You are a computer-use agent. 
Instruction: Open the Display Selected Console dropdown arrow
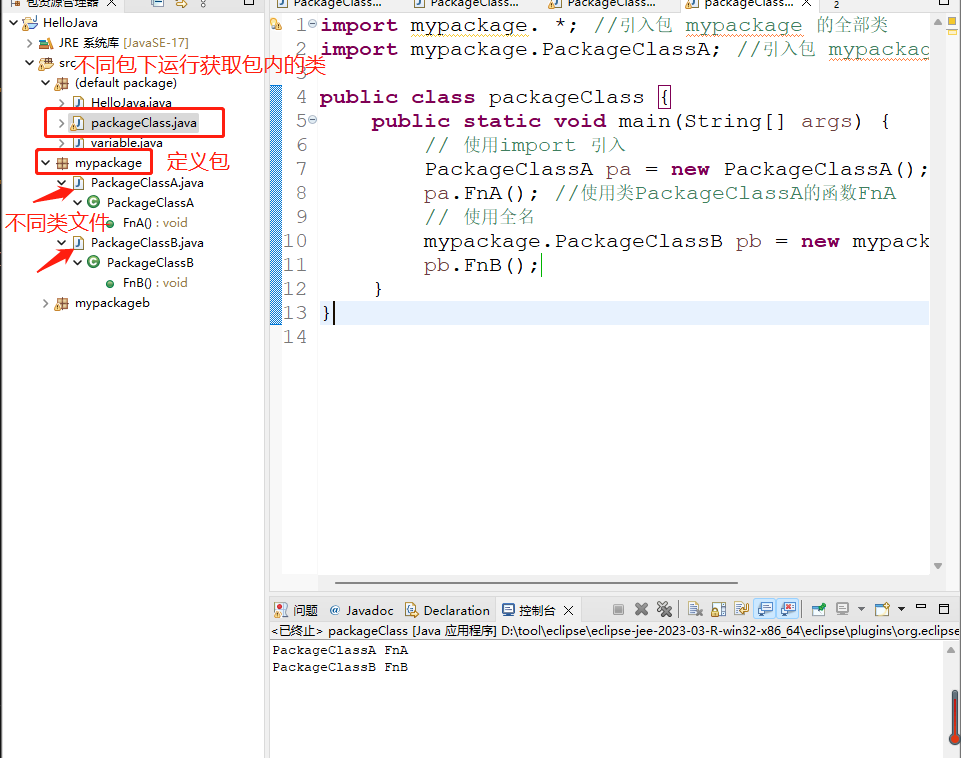click(861, 609)
